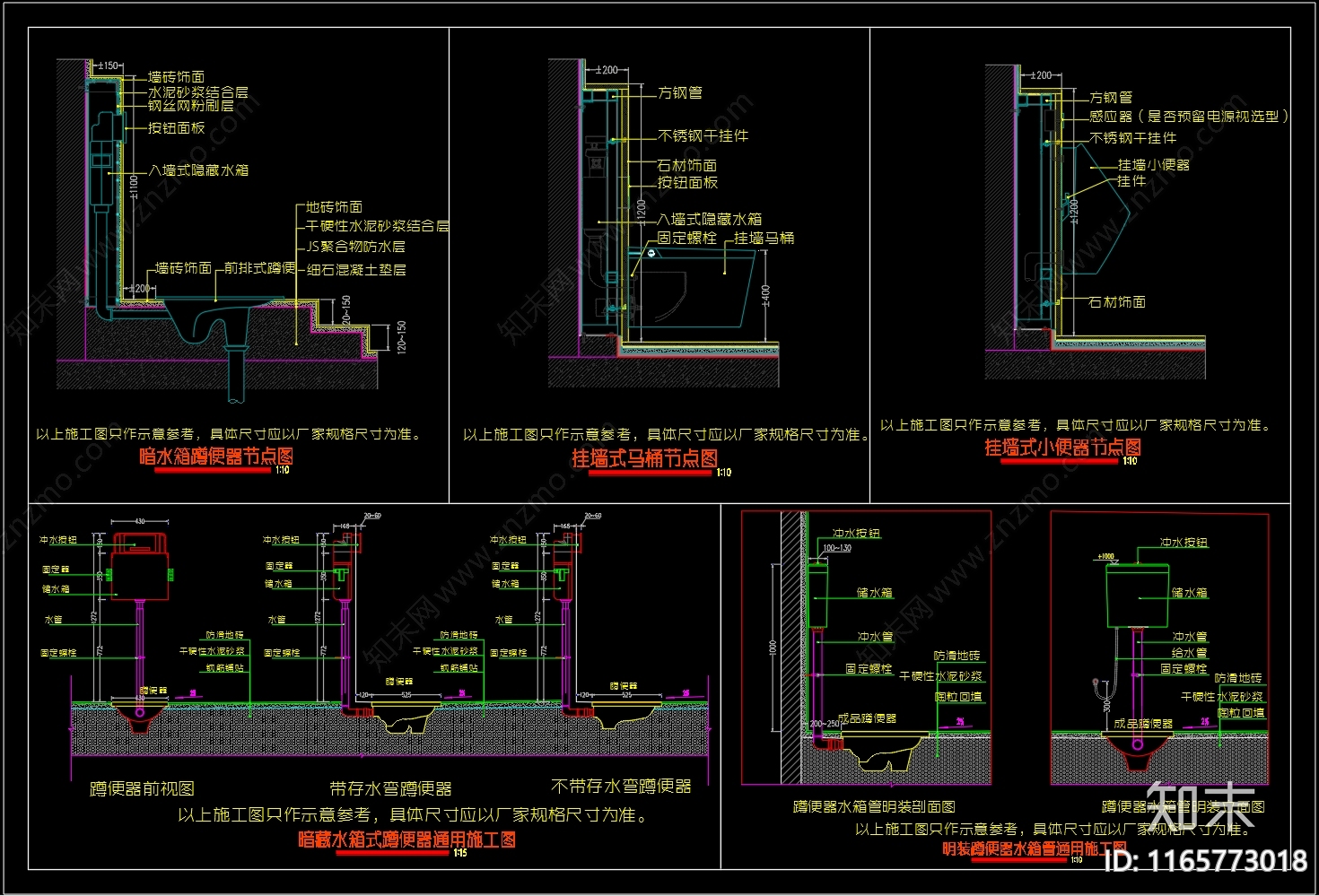Click the title 挂墙式马桶节点图
The width and height of the screenshot is (1319, 896).
[645, 458]
